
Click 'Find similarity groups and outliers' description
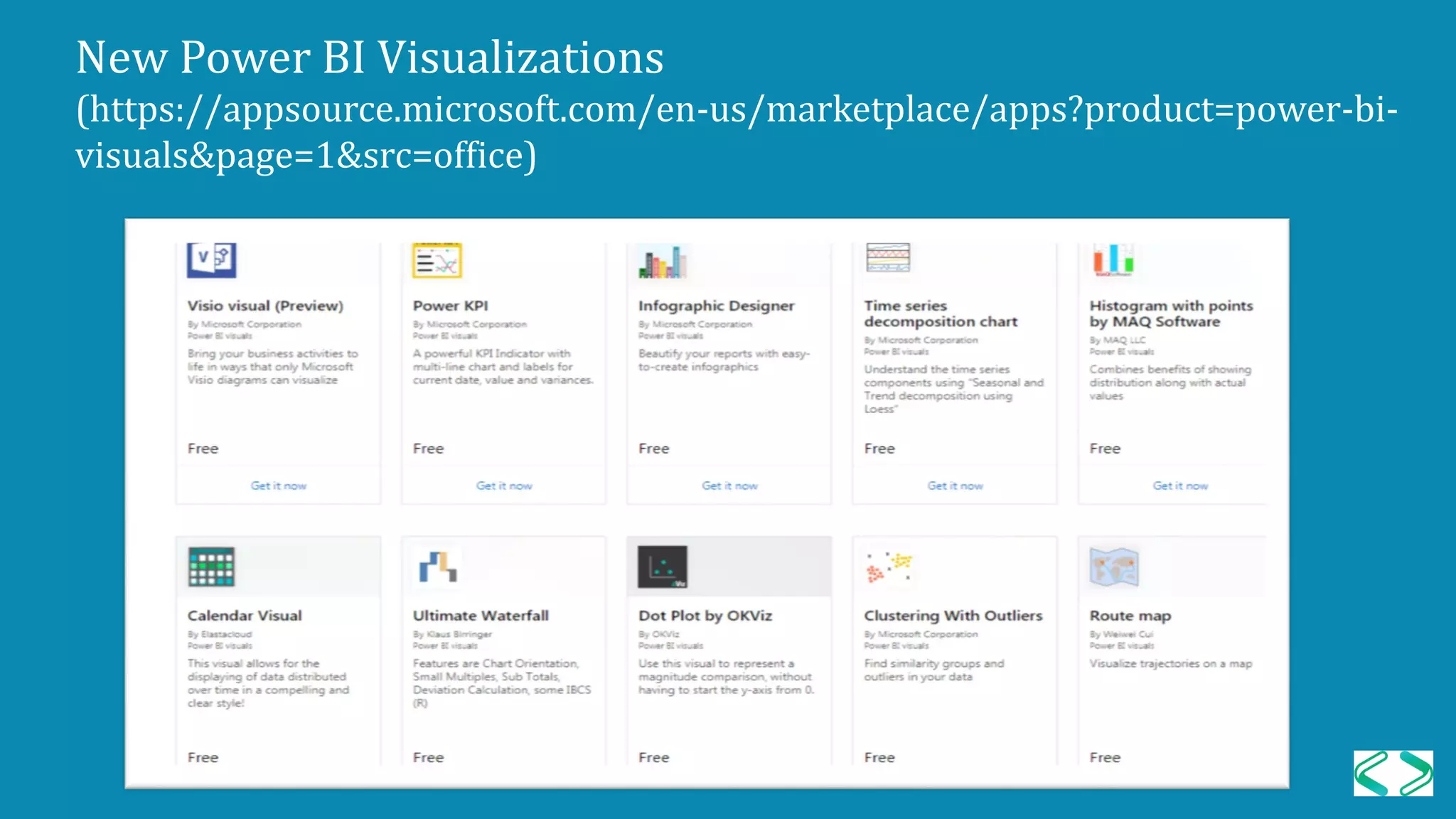pyautogui.click(x=934, y=670)
